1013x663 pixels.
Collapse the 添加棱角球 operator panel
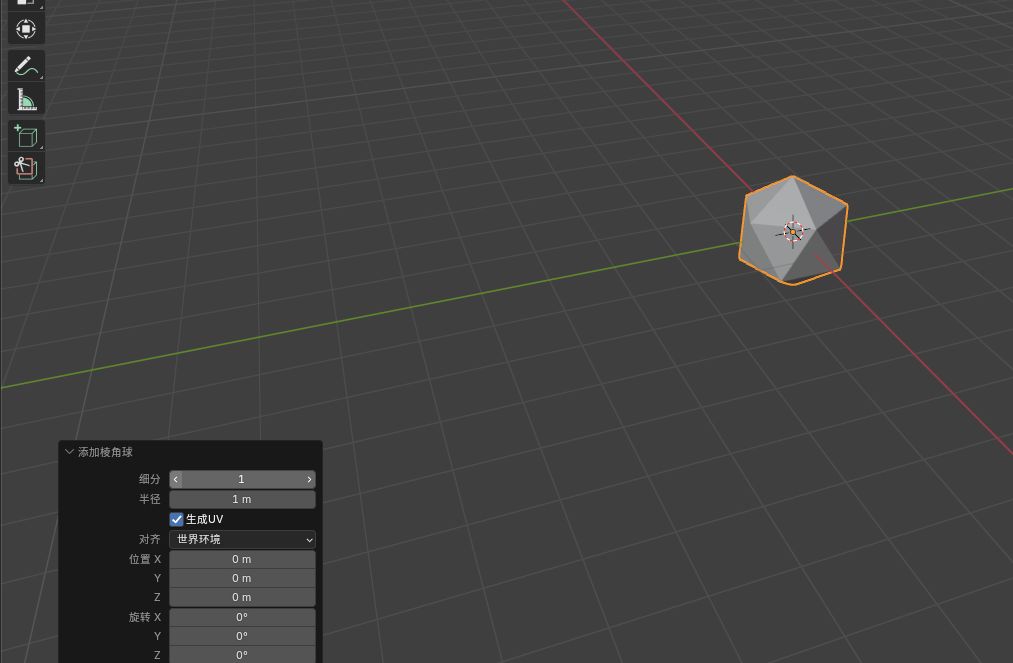(x=69, y=452)
